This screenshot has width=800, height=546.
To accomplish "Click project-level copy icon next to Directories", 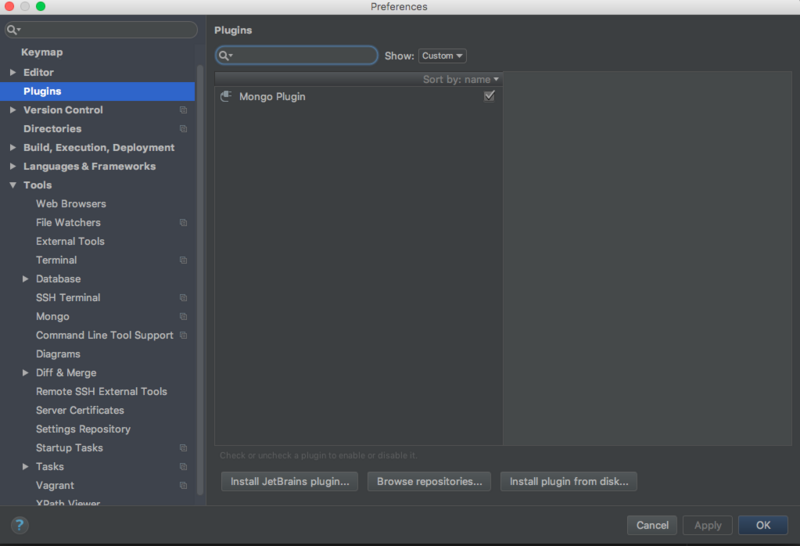I will click(x=183, y=129).
